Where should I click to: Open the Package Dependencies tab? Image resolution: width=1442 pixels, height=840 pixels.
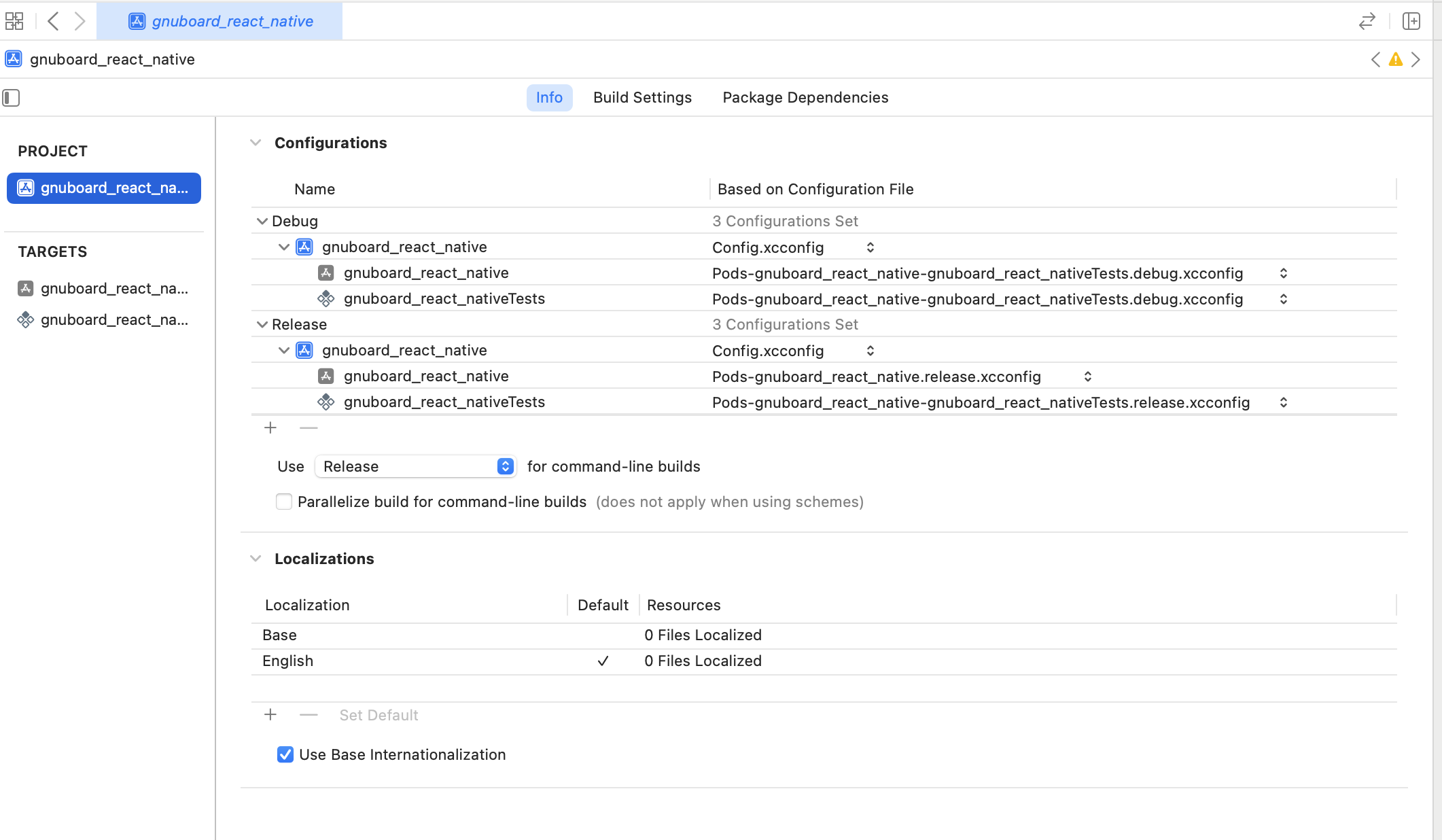pos(805,98)
